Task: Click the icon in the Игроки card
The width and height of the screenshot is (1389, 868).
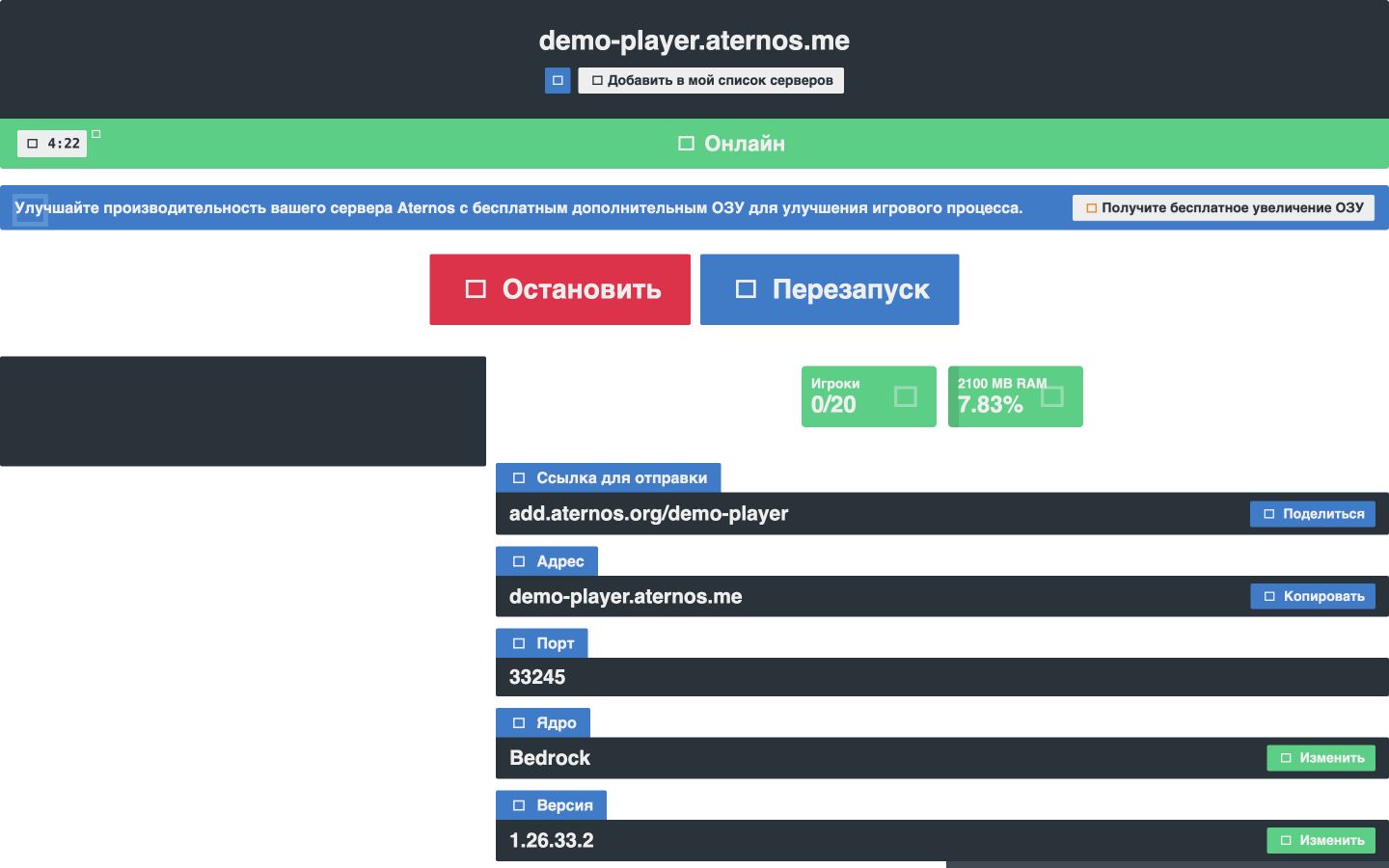Action: click(906, 396)
